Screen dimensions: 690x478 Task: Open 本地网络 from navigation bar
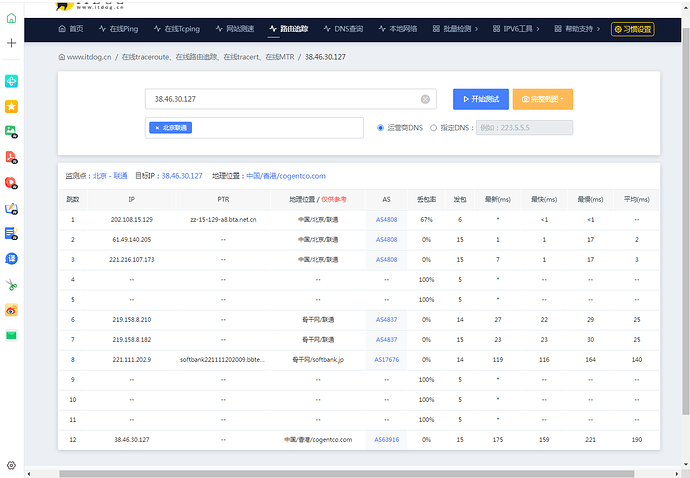(398, 29)
